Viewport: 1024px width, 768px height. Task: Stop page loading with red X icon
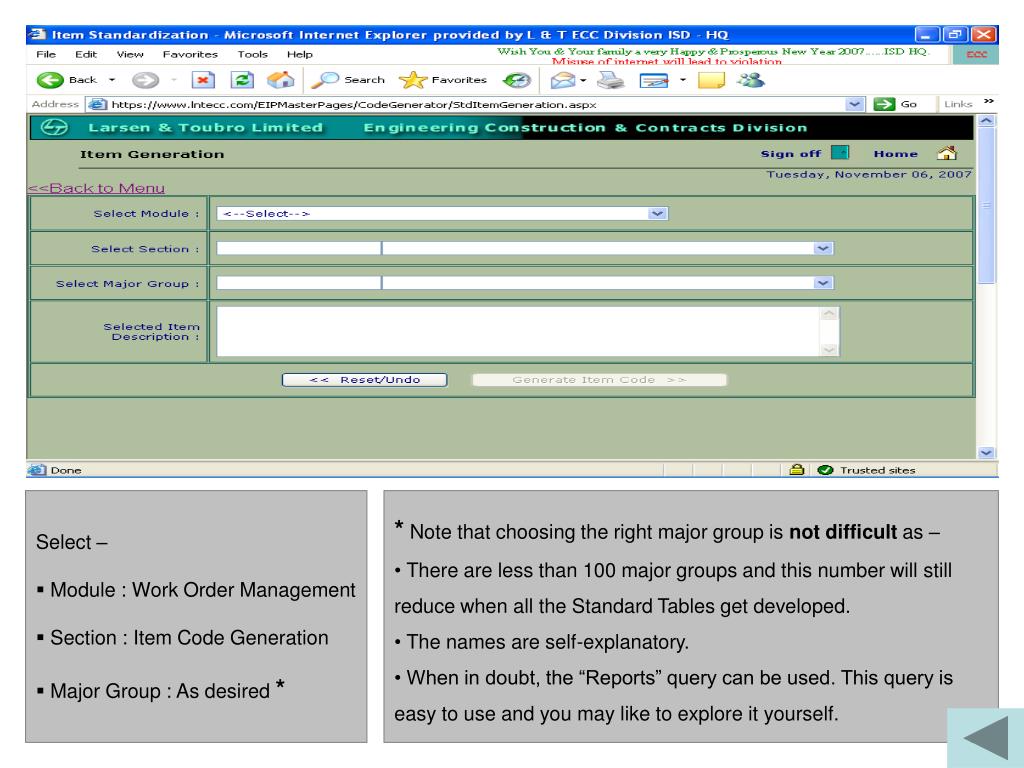click(x=203, y=80)
